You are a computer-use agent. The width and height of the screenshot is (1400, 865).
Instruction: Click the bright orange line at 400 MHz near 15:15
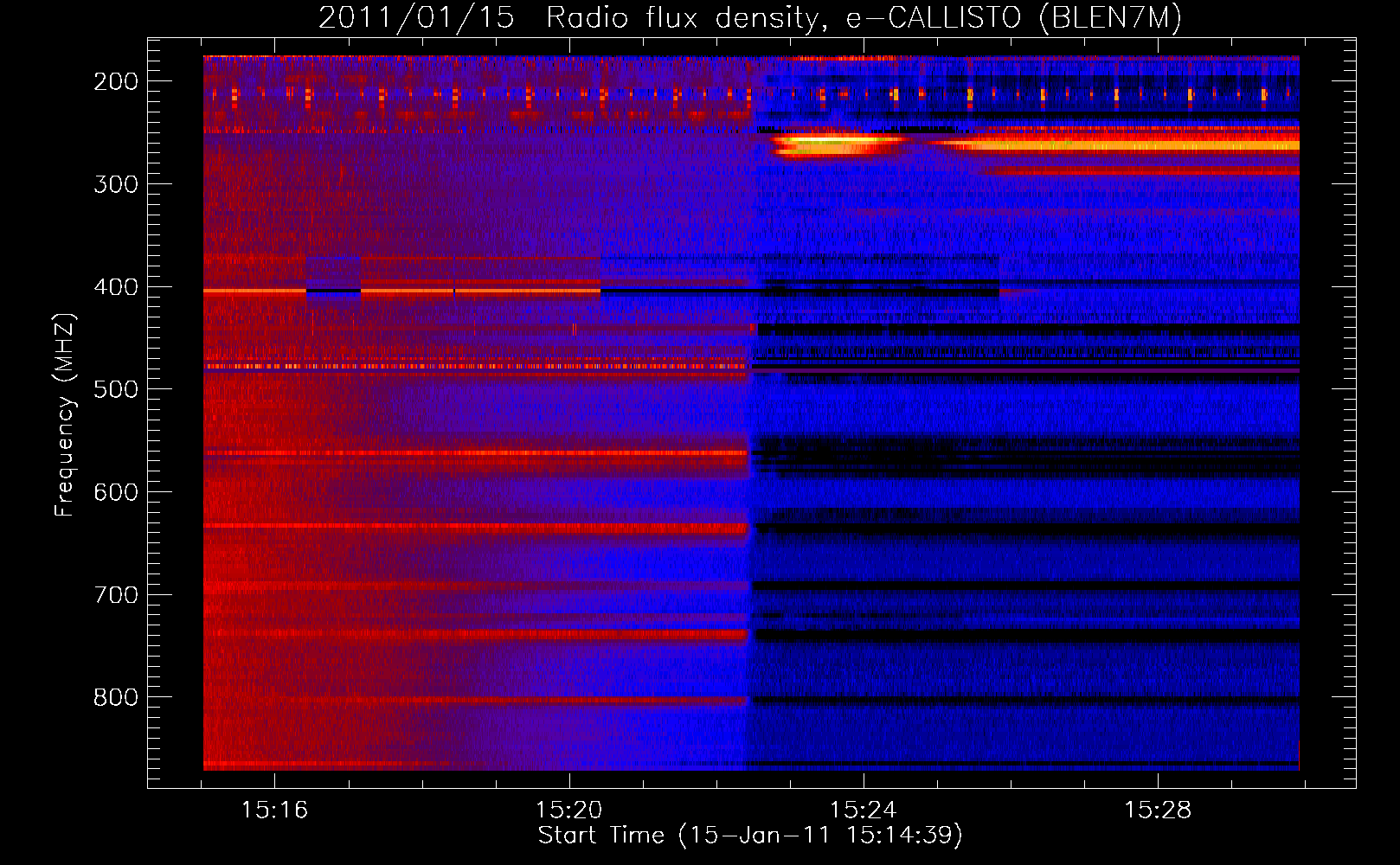[x=254, y=292]
